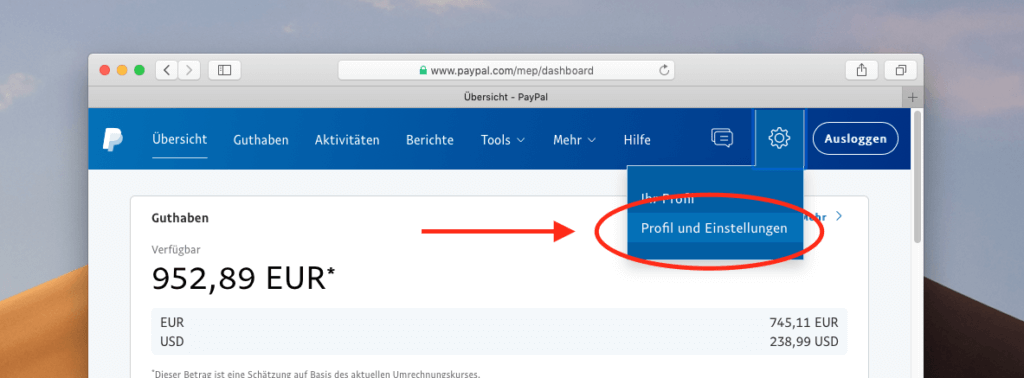Expand the Mehr dropdown menu

coord(574,140)
